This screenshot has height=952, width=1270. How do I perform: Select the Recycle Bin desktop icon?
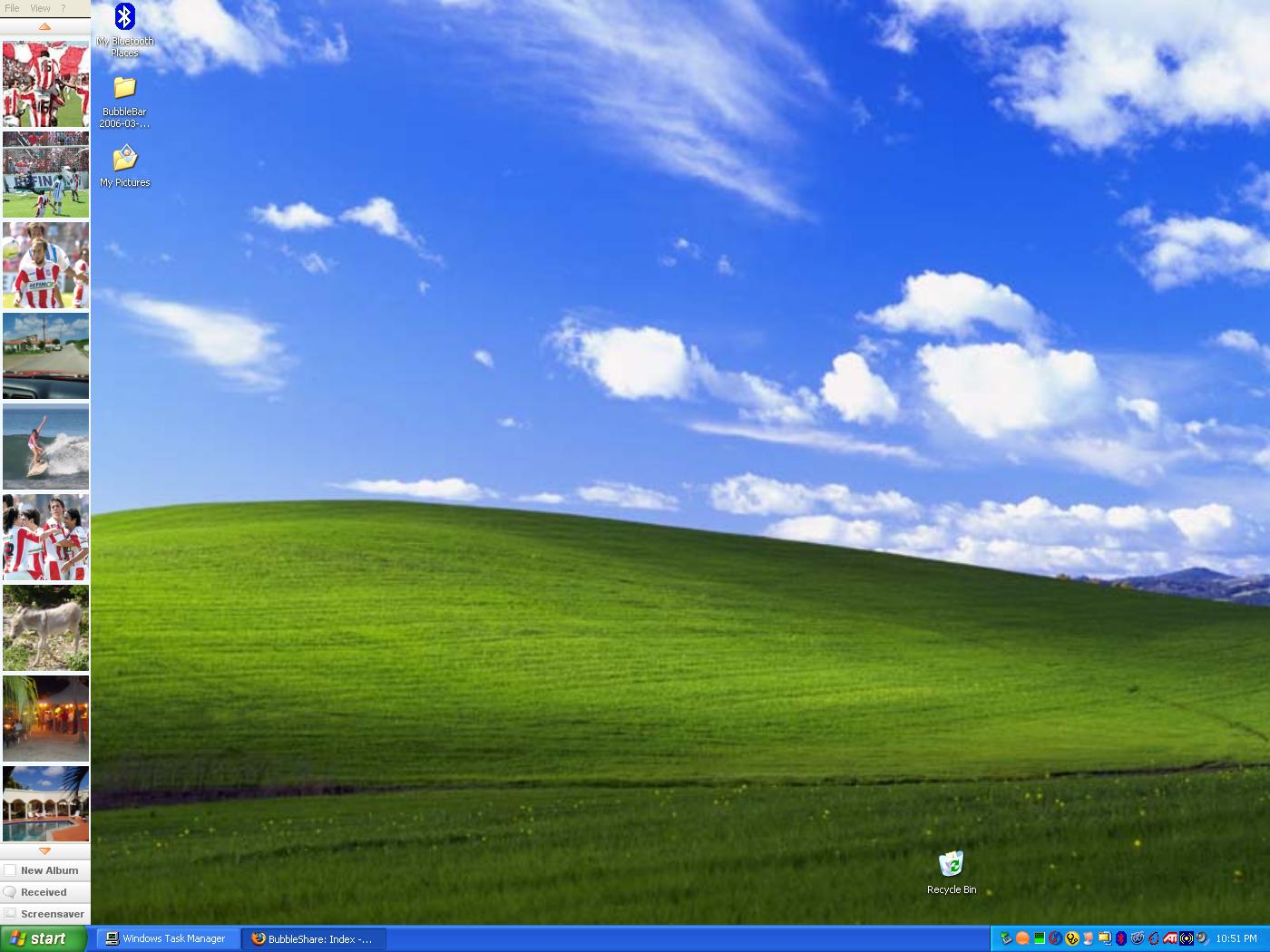tap(952, 872)
